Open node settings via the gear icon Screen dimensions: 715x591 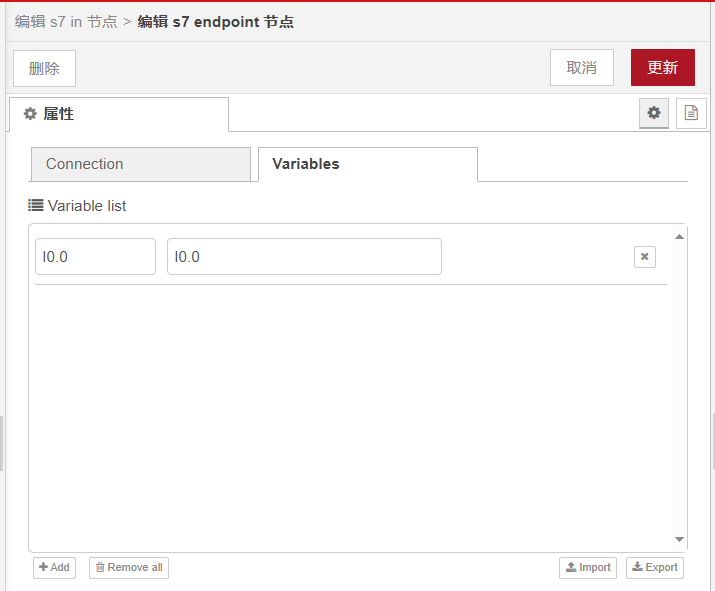pyautogui.click(x=654, y=113)
